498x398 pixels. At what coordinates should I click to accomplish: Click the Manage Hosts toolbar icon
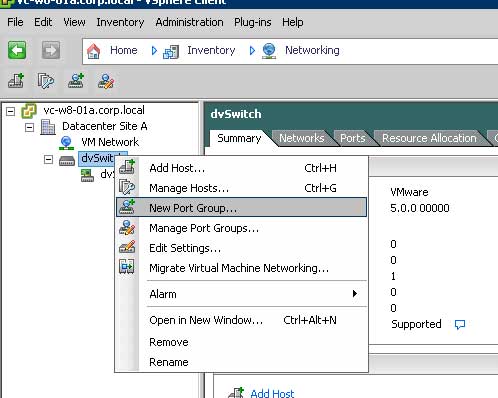(46, 81)
